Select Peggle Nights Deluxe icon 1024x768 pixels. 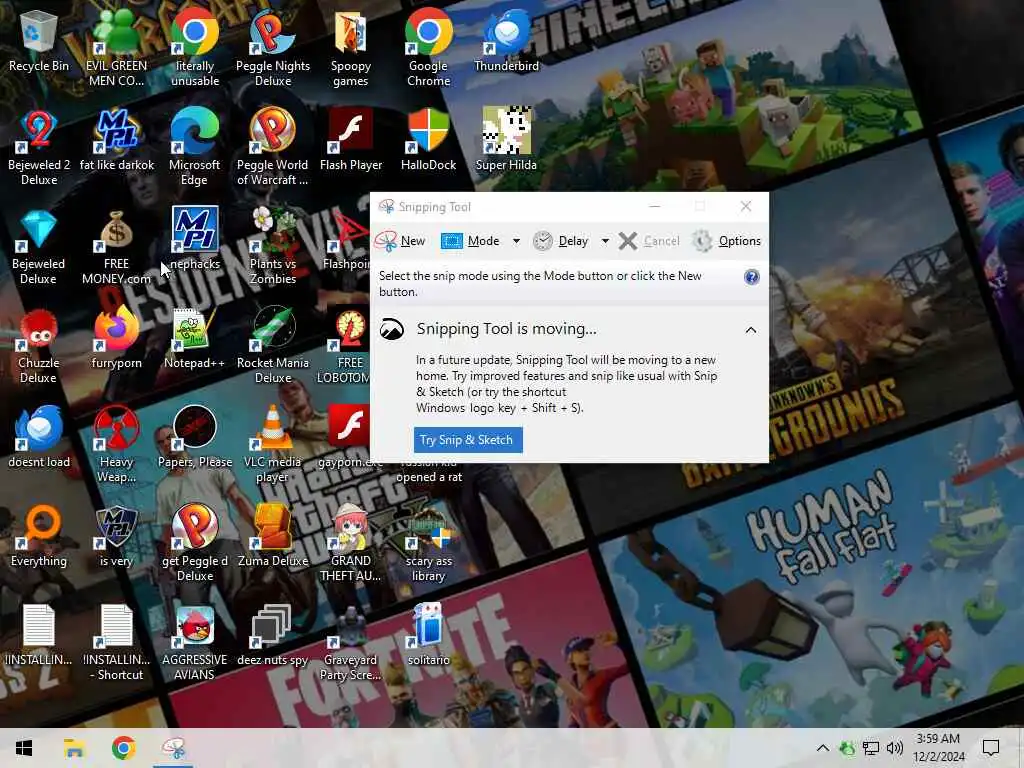click(x=273, y=48)
